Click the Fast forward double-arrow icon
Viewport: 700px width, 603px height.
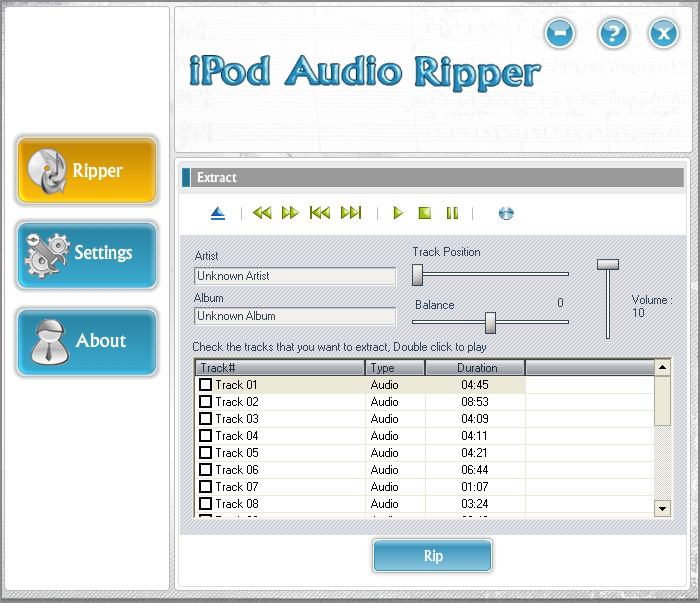[290, 213]
